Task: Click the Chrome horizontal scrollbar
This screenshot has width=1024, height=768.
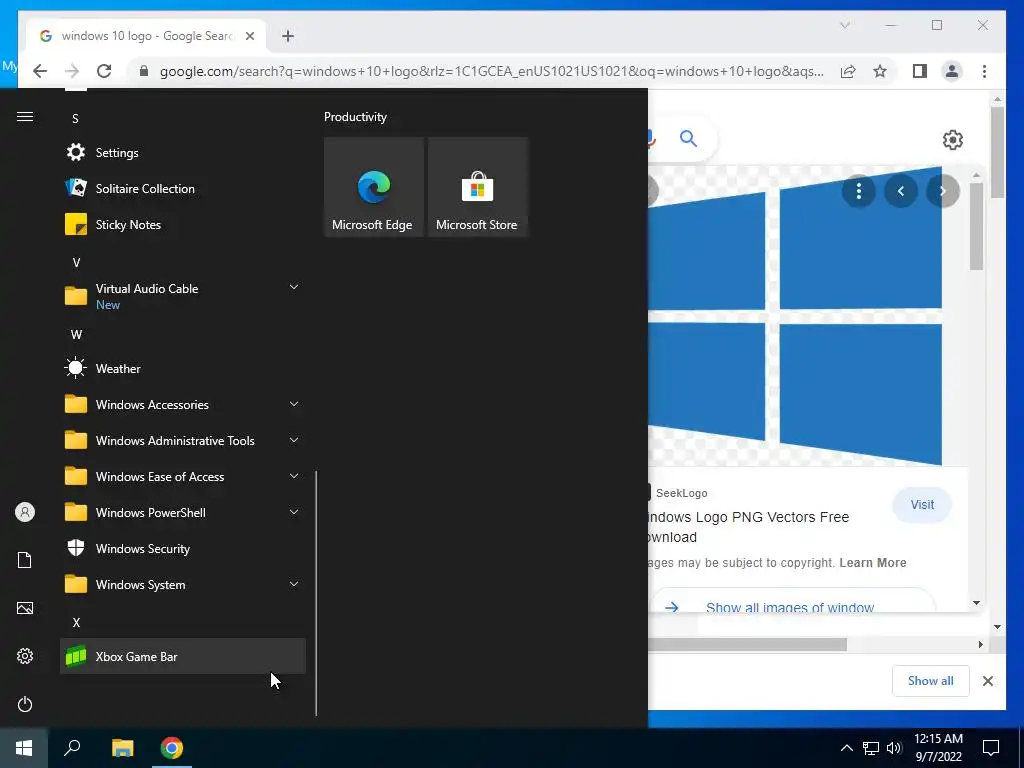Action: point(747,645)
